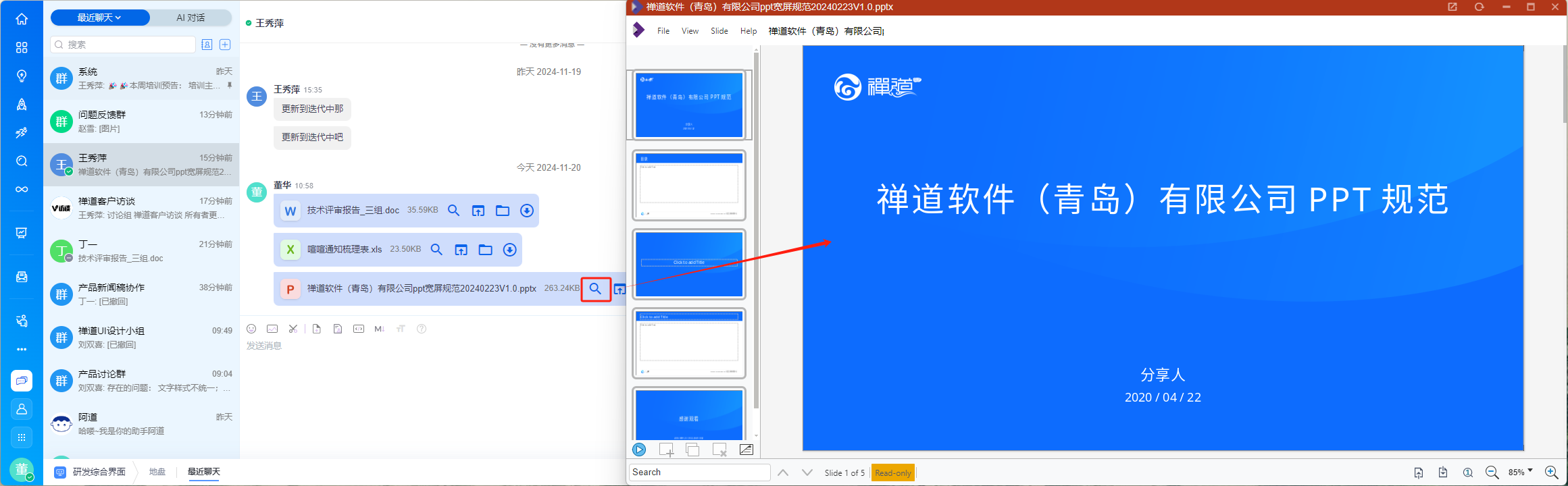Switch to the 研发综合界面 bottom tab
This screenshot has width=1568, height=486.
tap(91, 472)
